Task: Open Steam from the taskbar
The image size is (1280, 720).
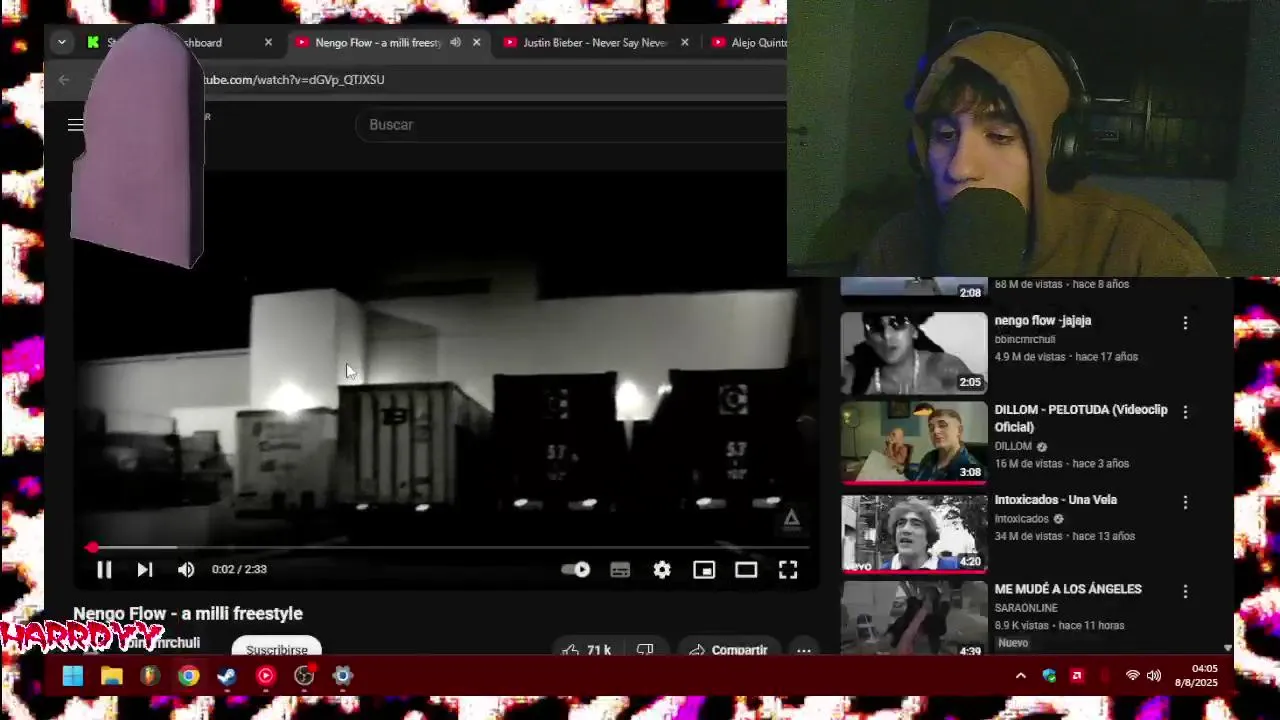Action: (x=227, y=676)
